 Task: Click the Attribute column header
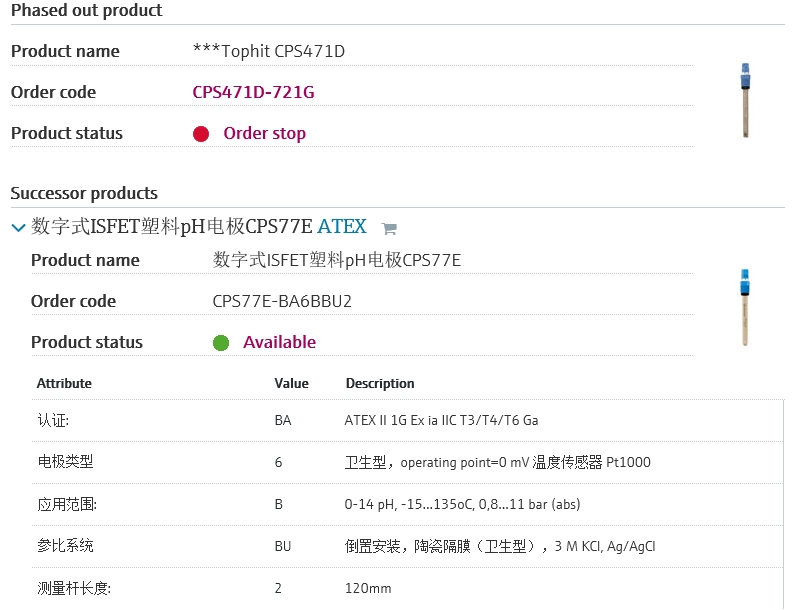point(64,383)
